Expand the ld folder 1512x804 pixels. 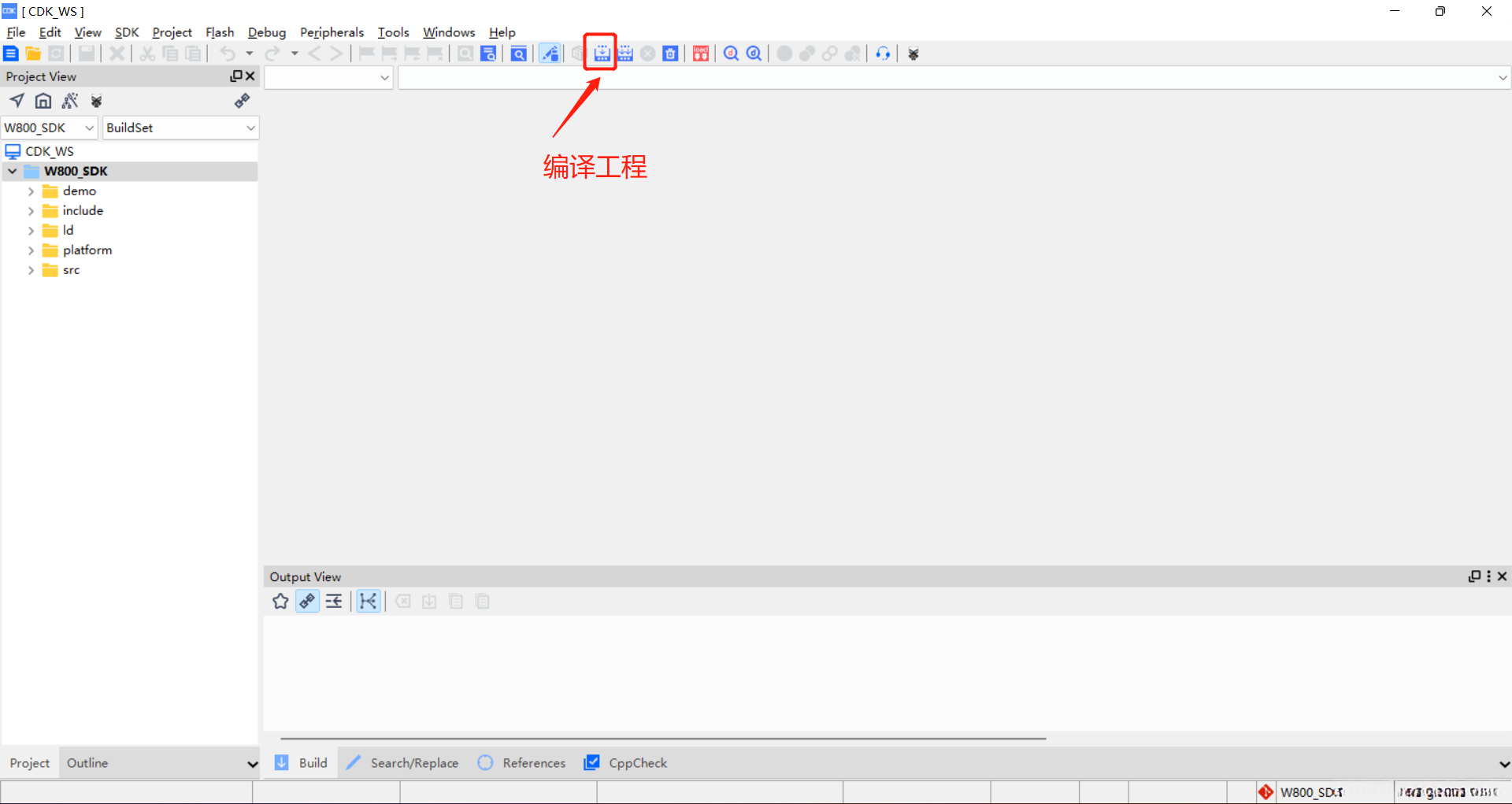click(31, 231)
